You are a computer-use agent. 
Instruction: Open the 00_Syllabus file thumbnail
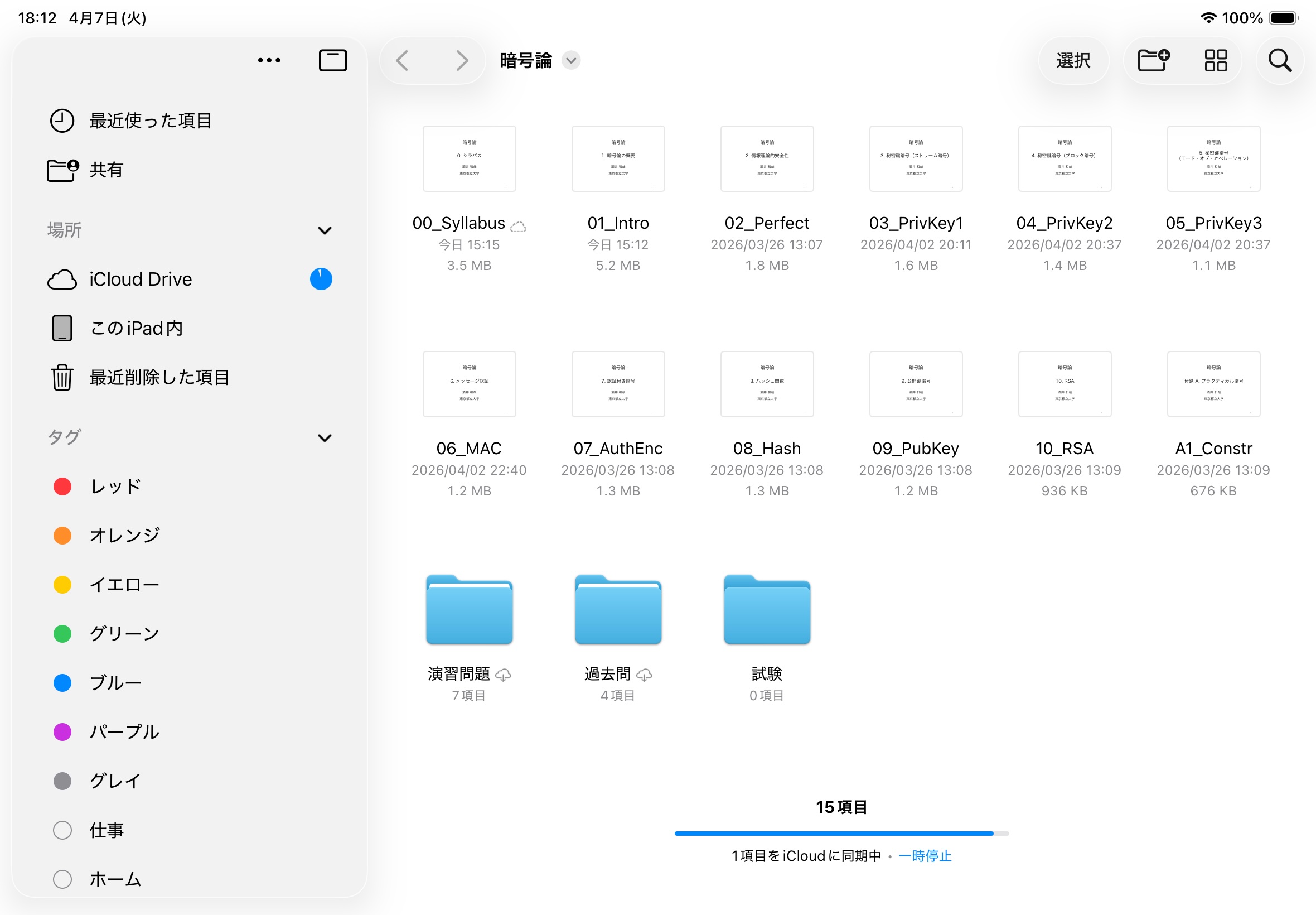tap(468, 159)
